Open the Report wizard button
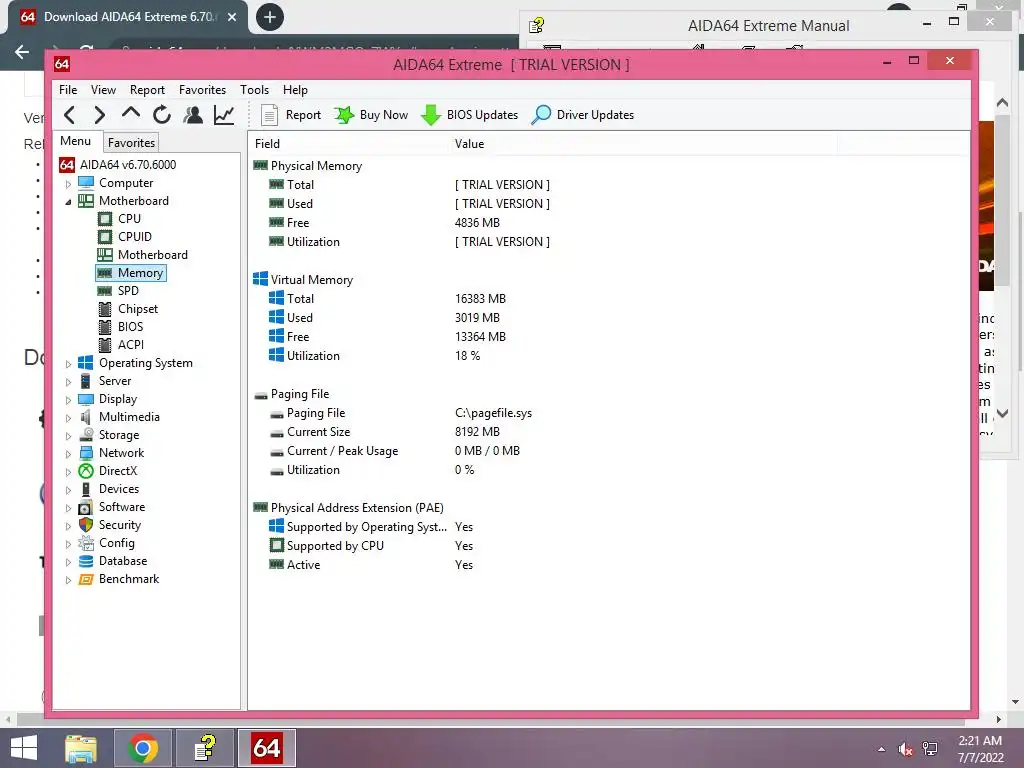Viewport: 1024px width, 768px height. click(291, 115)
